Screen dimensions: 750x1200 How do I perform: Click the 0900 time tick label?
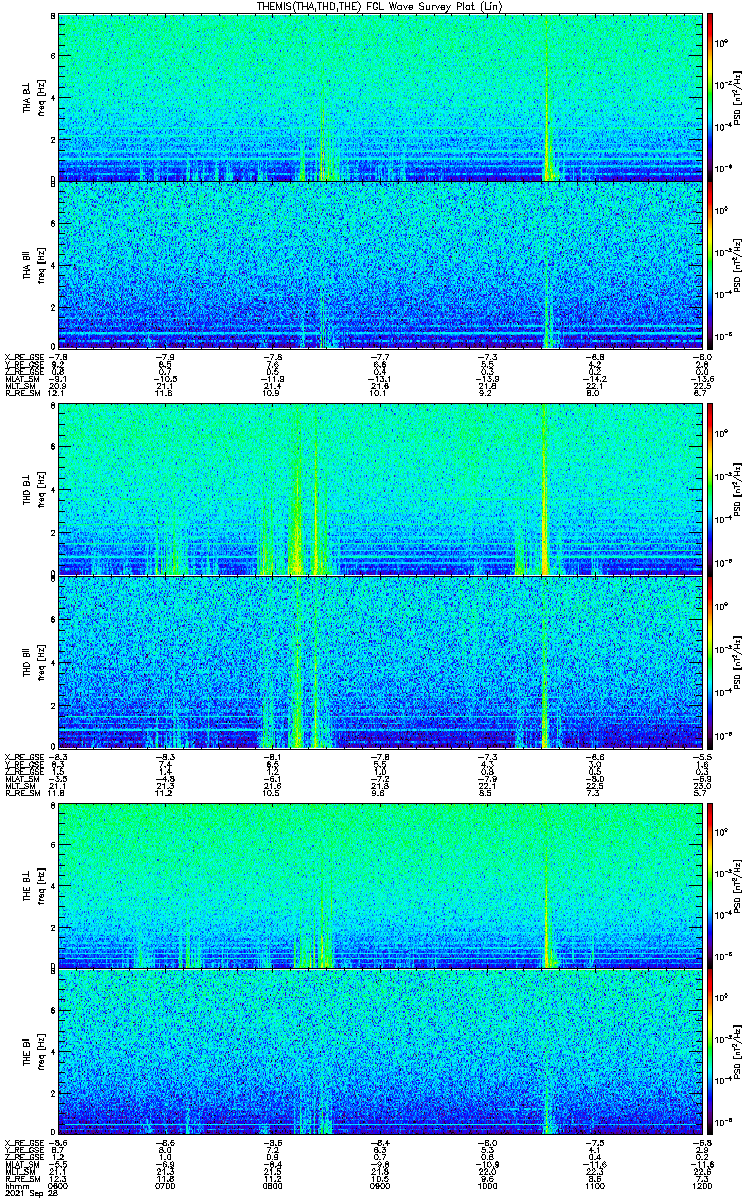coord(380,1186)
